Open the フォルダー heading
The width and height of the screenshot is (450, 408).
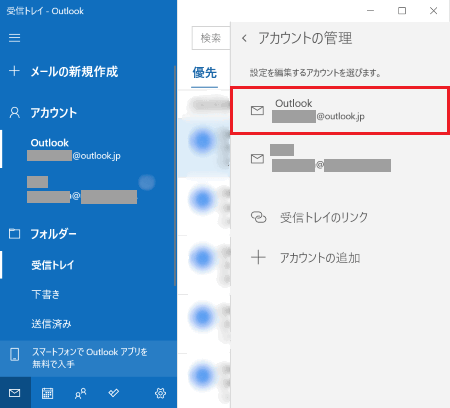[x=53, y=234]
